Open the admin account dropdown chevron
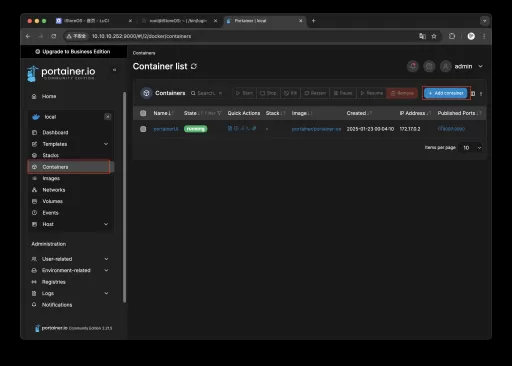 click(480, 66)
